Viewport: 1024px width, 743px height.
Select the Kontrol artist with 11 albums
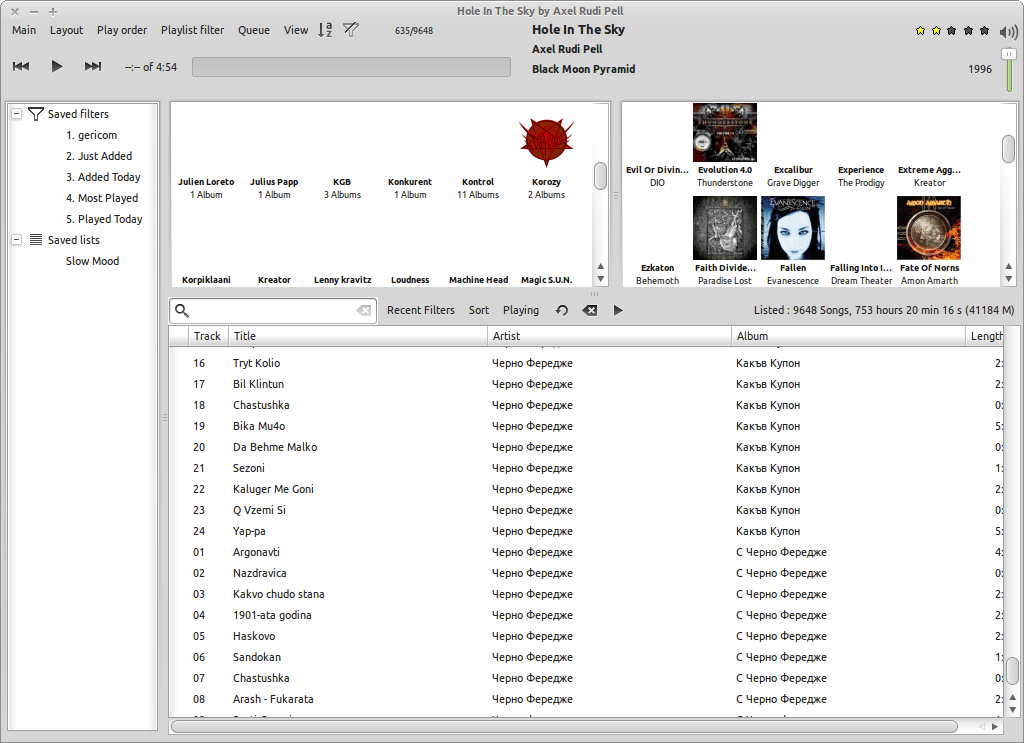(478, 188)
